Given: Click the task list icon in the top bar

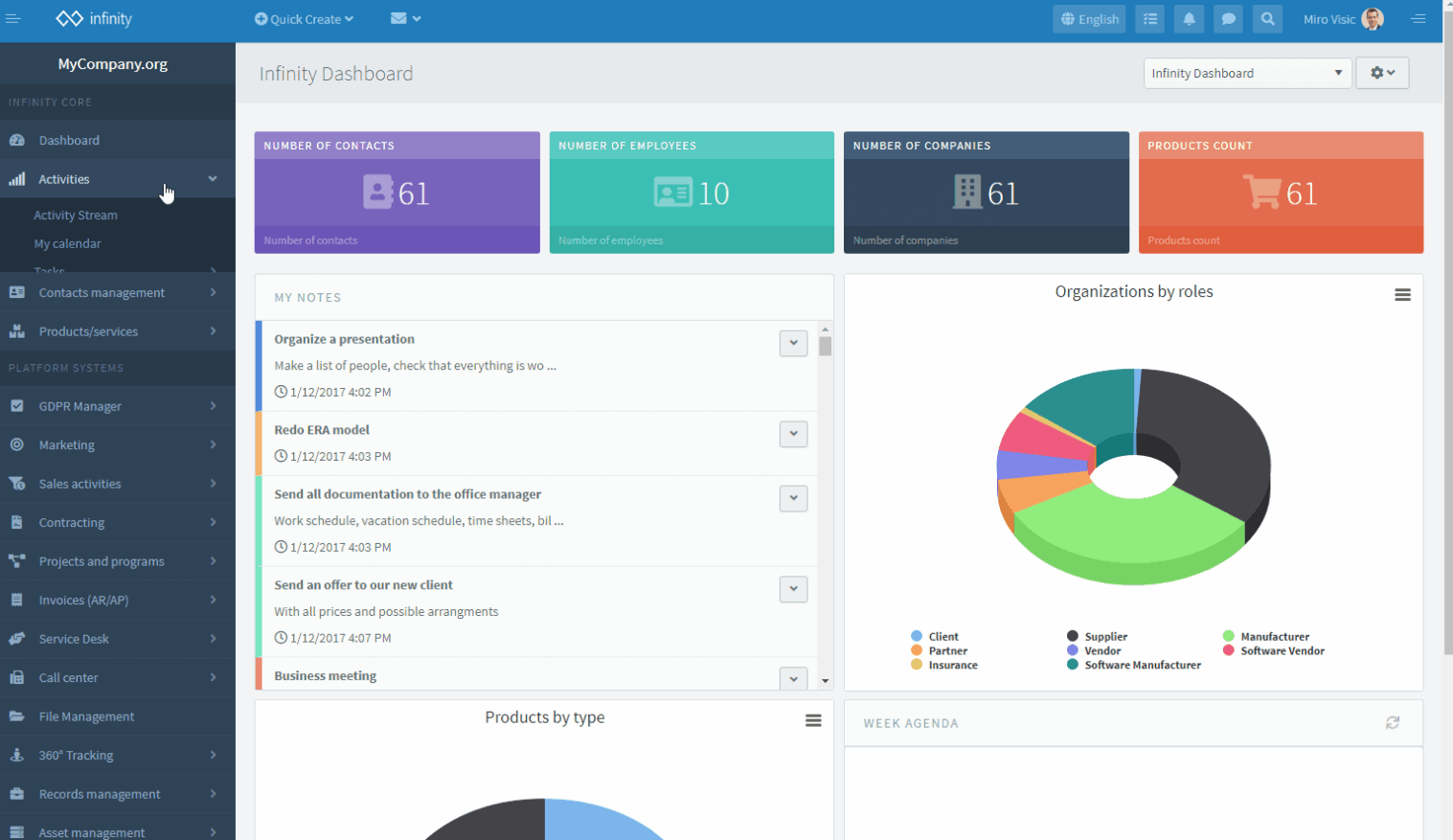Looking at the screenshot, I should point(1149,18).
